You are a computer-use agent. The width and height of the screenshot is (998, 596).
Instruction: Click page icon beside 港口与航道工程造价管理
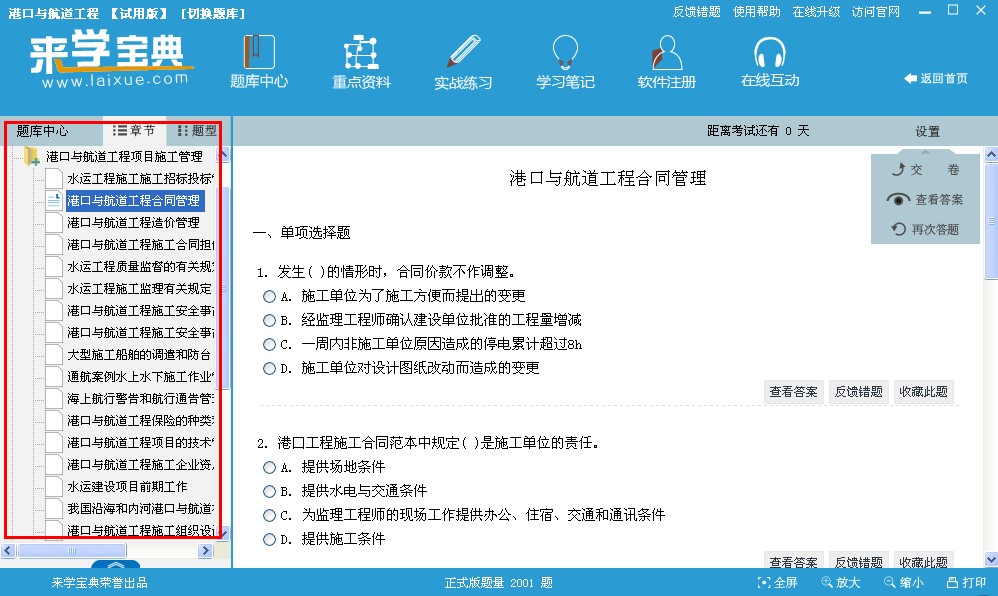click(54, 223)
